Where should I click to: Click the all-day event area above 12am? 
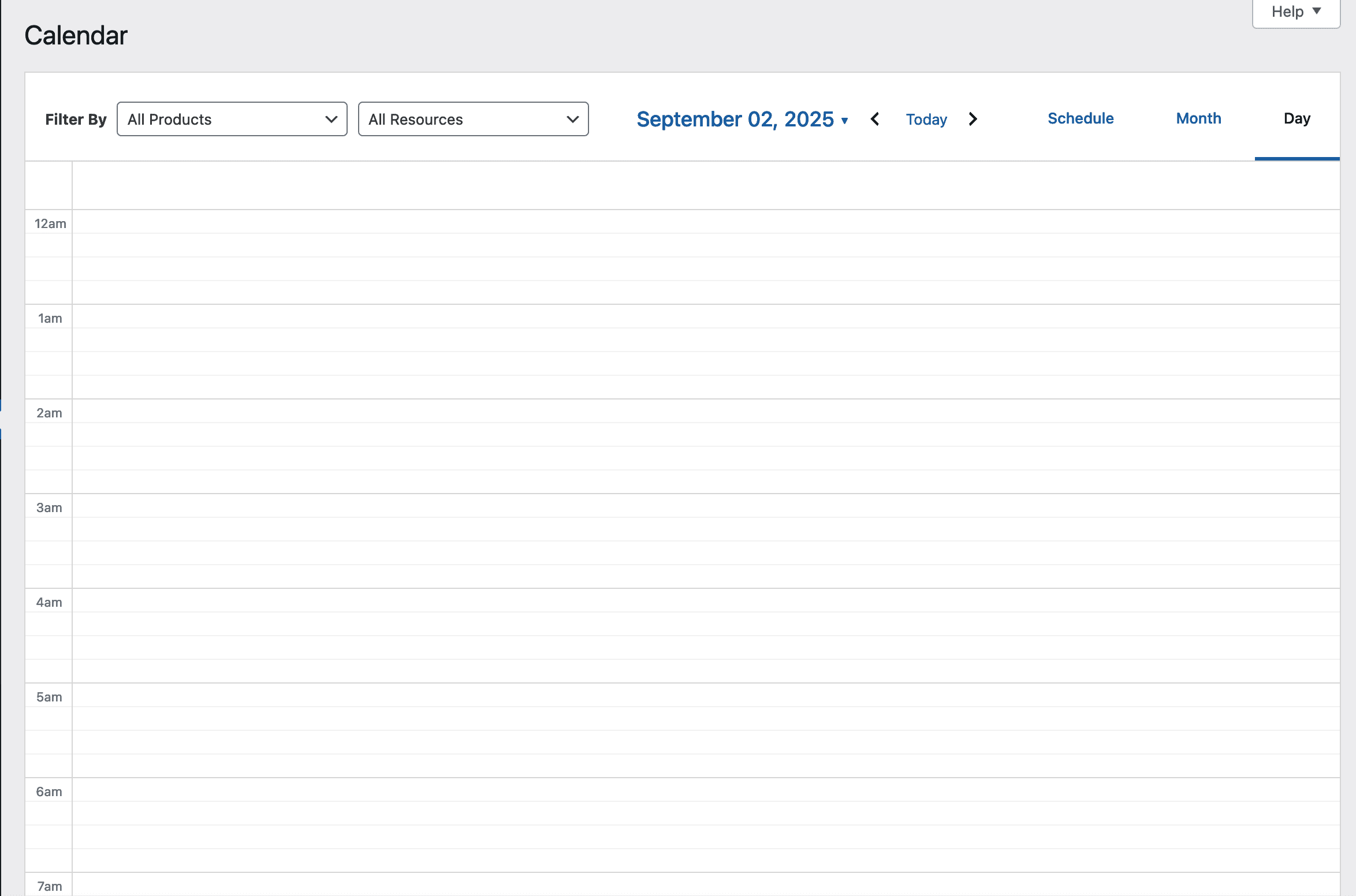coord(693,185)
